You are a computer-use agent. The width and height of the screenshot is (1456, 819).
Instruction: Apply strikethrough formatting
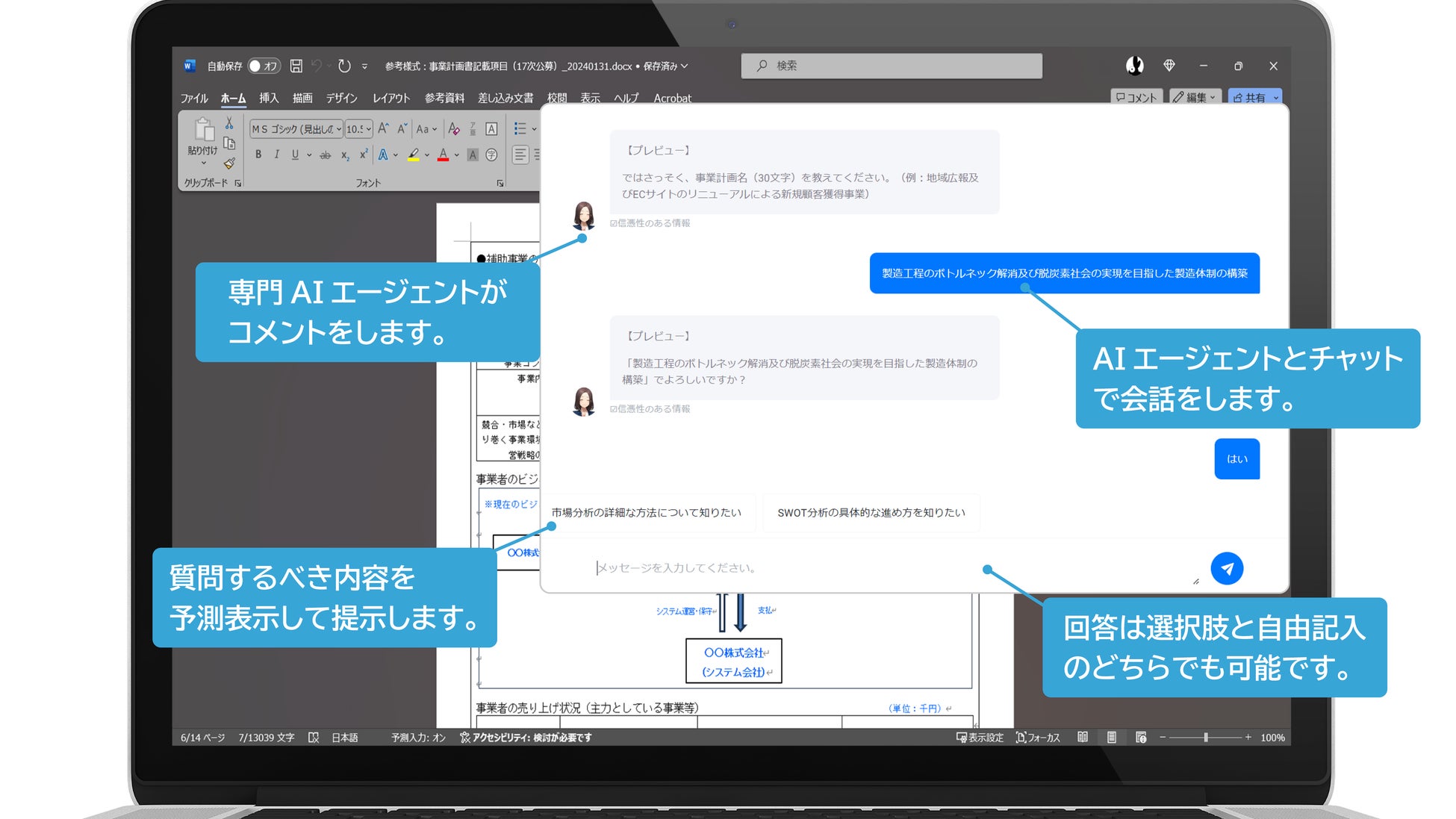(x=325, y=155)
